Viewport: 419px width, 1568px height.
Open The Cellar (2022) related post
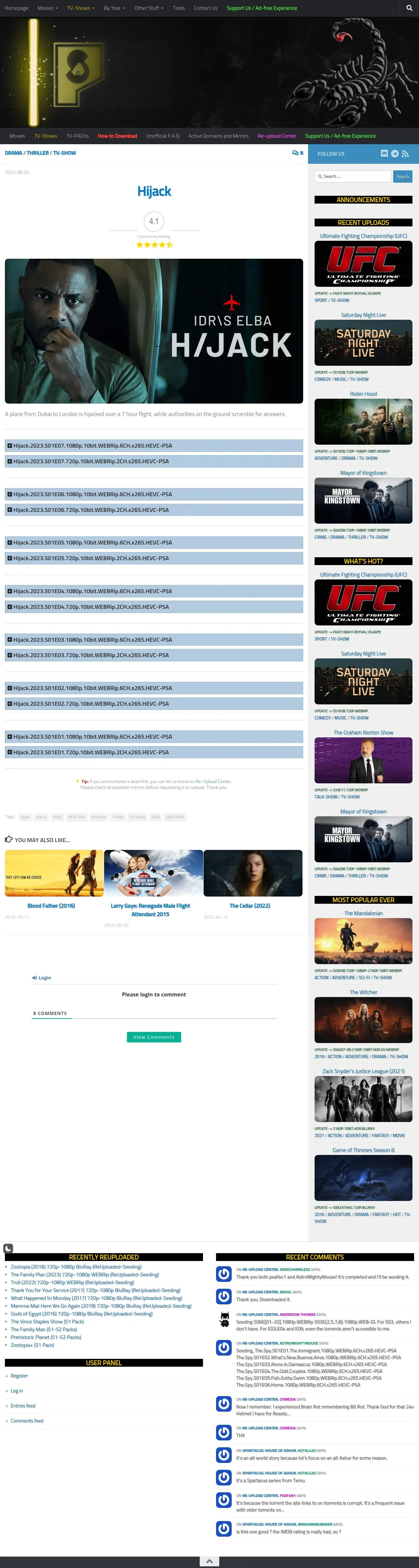[250, 906]
